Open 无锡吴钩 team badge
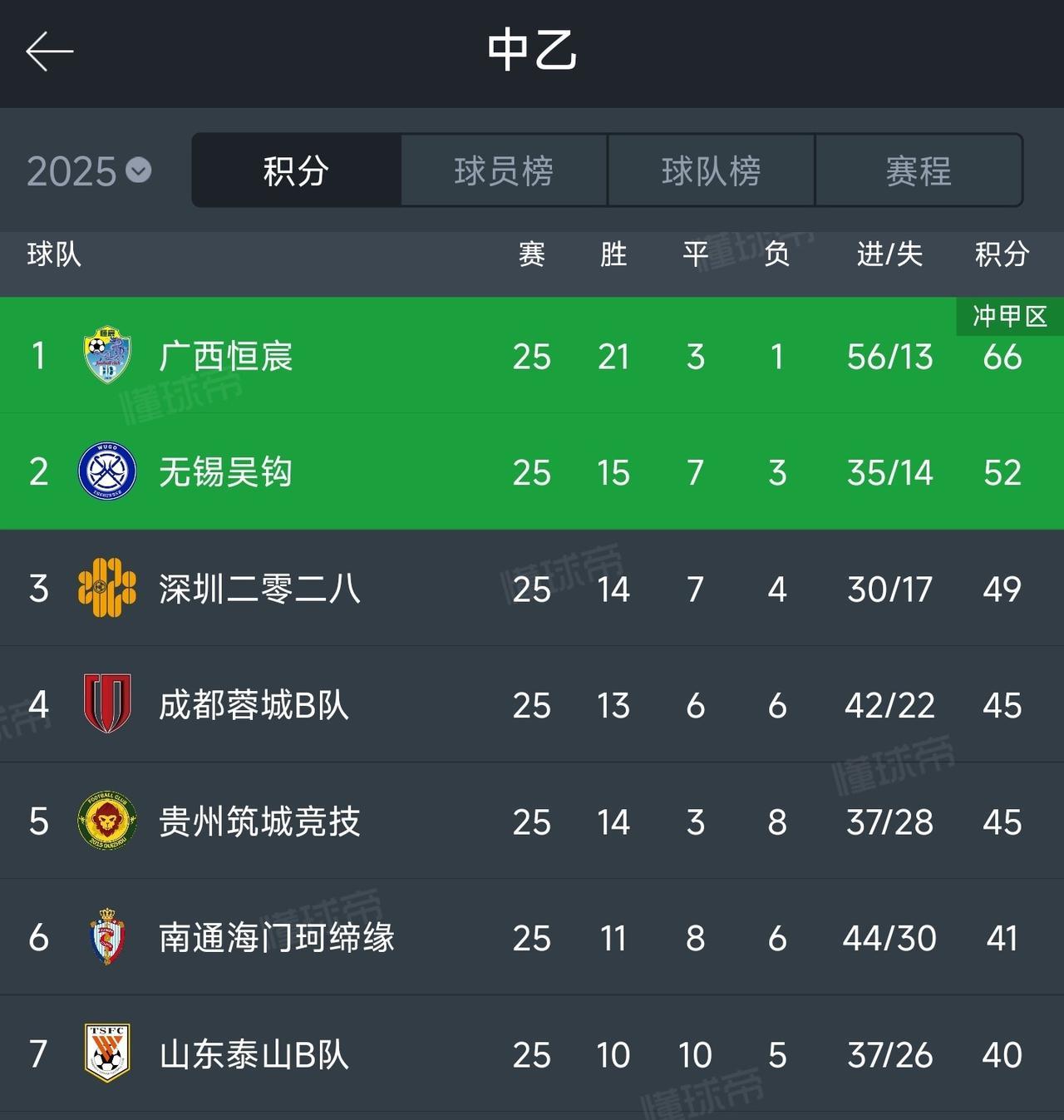 pyautogui.click(x=107, y=471)
